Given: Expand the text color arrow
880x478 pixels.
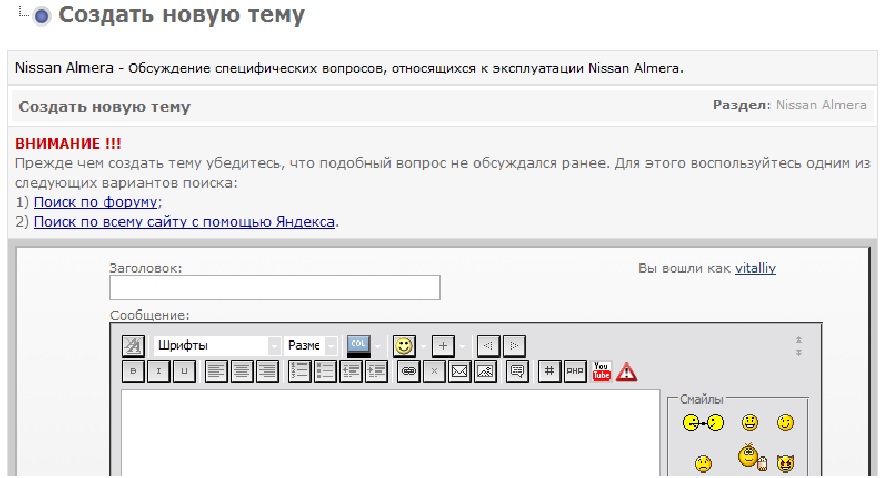Looking at the screenshot, I should pyautogui.click(x=378, y=346).
